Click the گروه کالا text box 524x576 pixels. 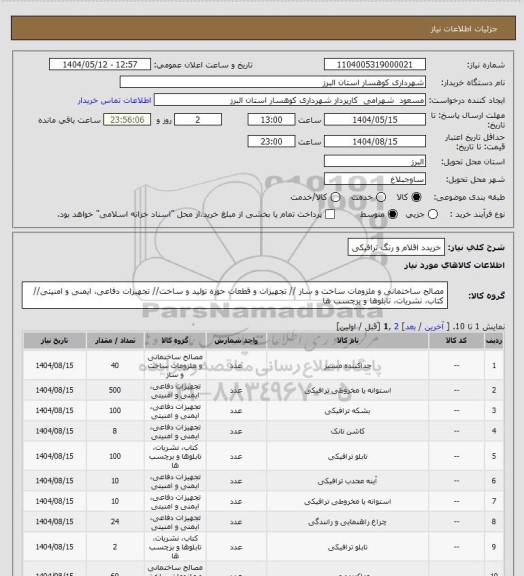(x=235, y=296)
